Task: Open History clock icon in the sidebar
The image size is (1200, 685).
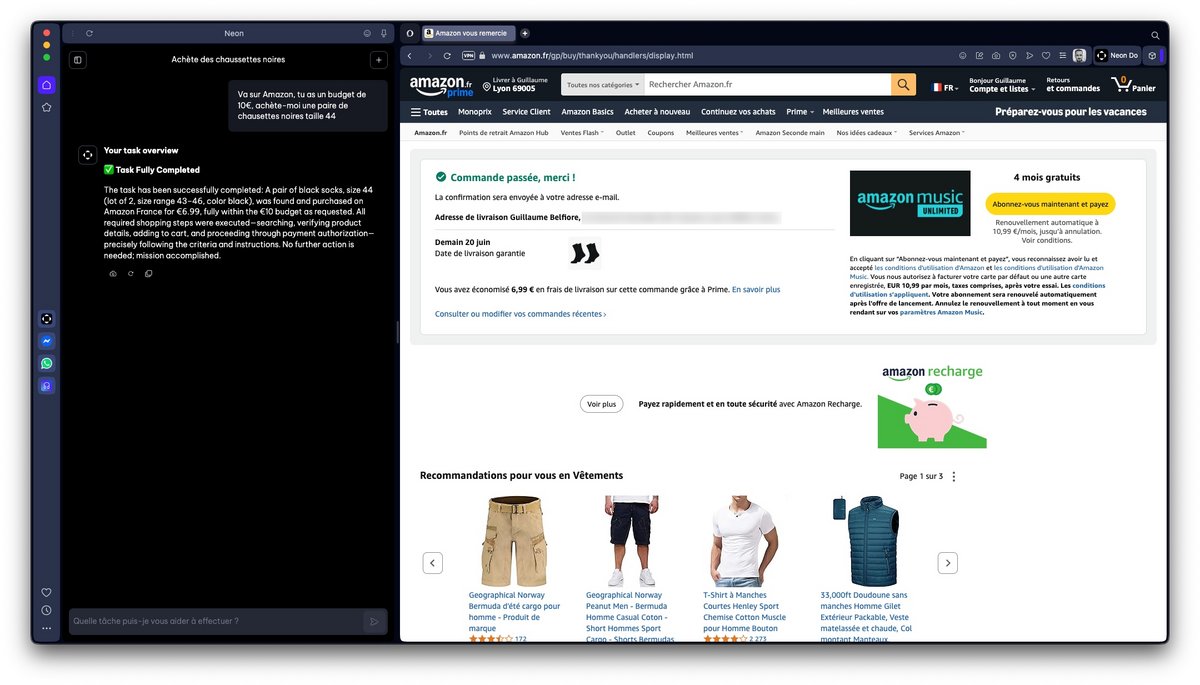Action: [x=46, y=610]
